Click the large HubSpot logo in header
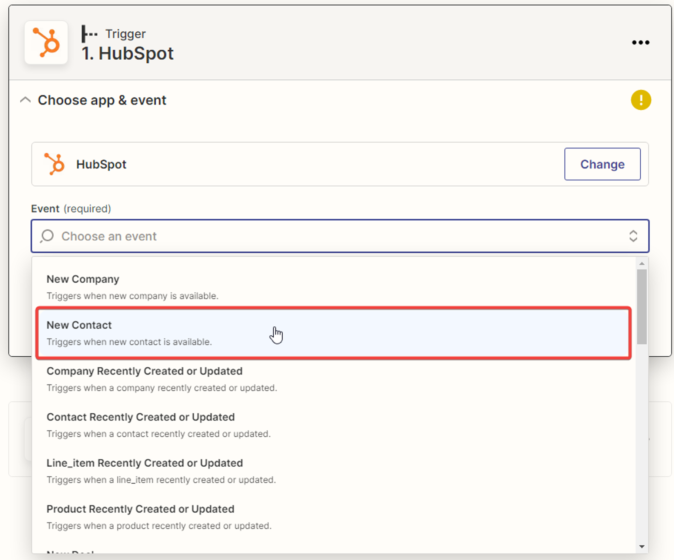The image size is (674, 560). pyautogui.click(x=46, y=43)
